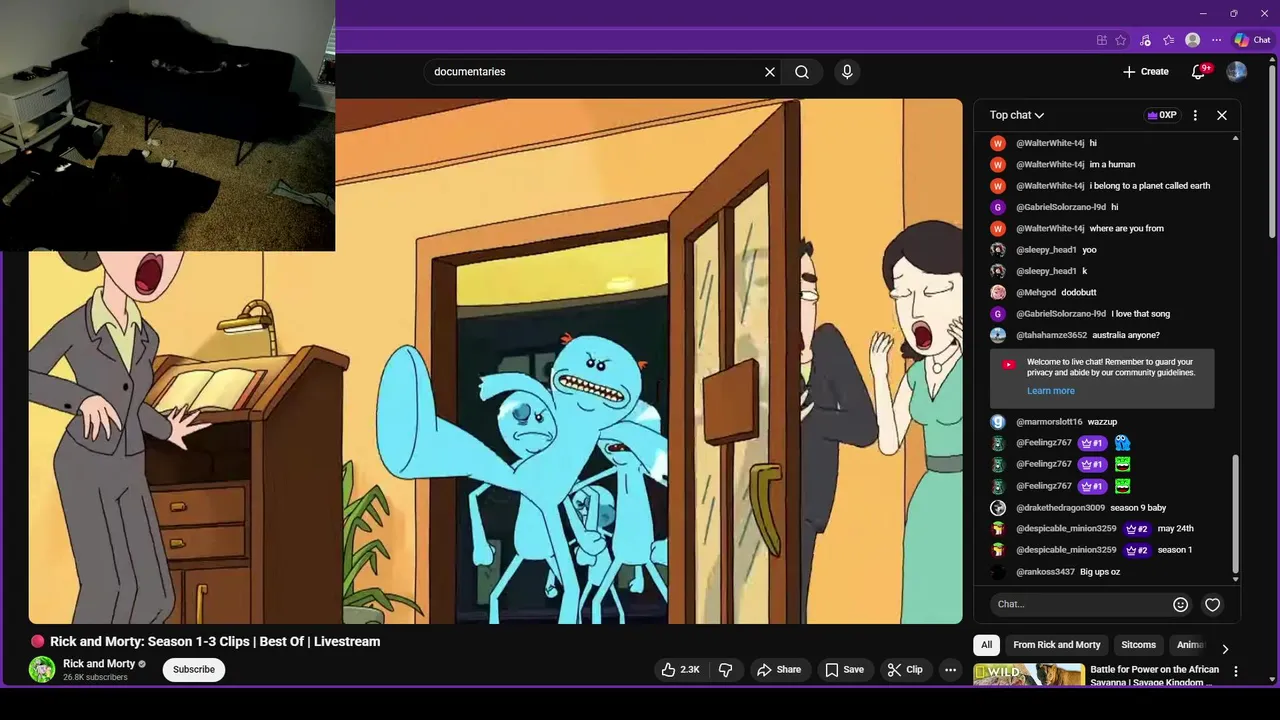Open the Create menu

click(1145, 72)
